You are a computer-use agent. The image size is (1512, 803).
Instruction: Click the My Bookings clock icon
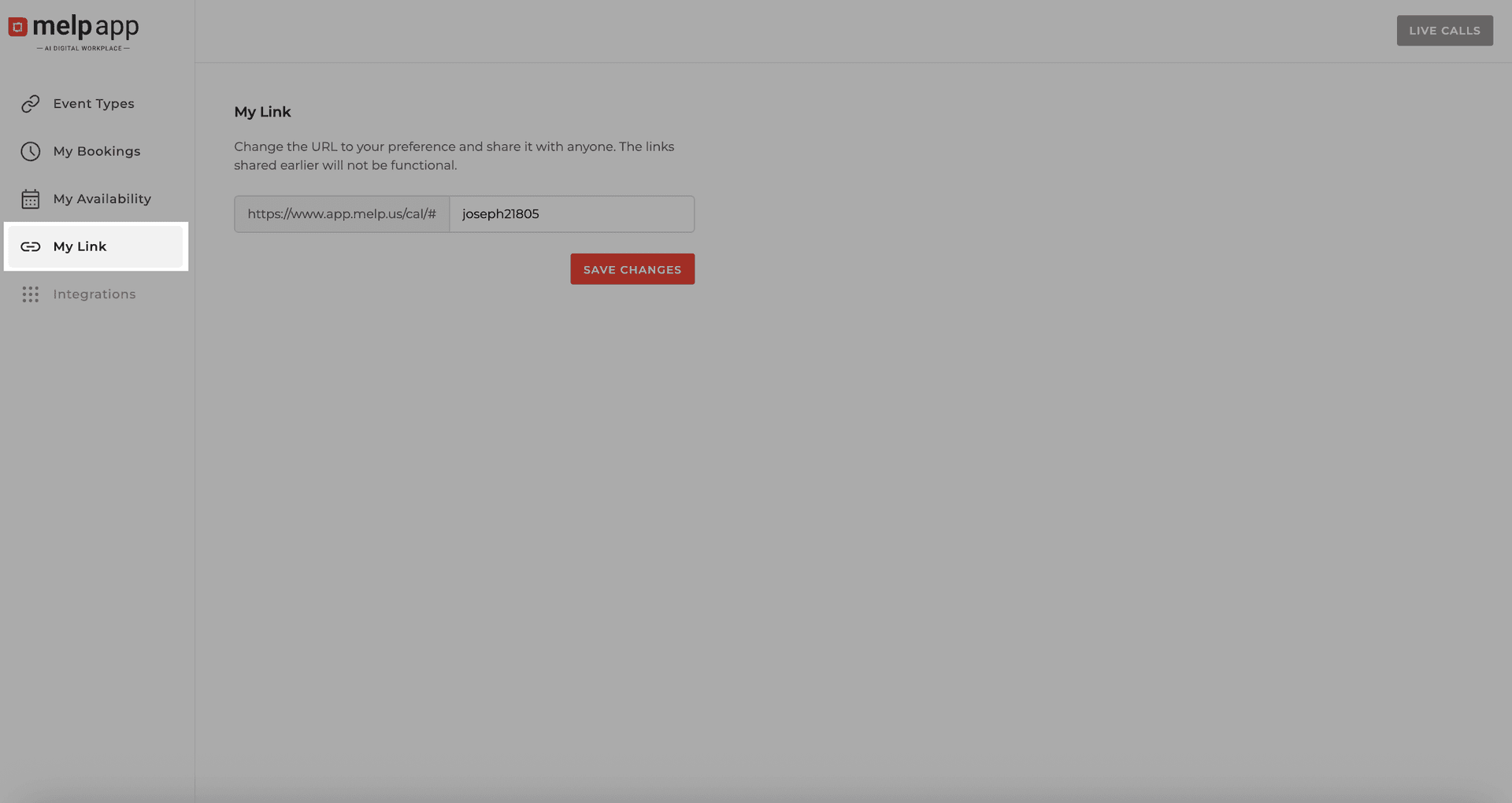pos(31,151)
